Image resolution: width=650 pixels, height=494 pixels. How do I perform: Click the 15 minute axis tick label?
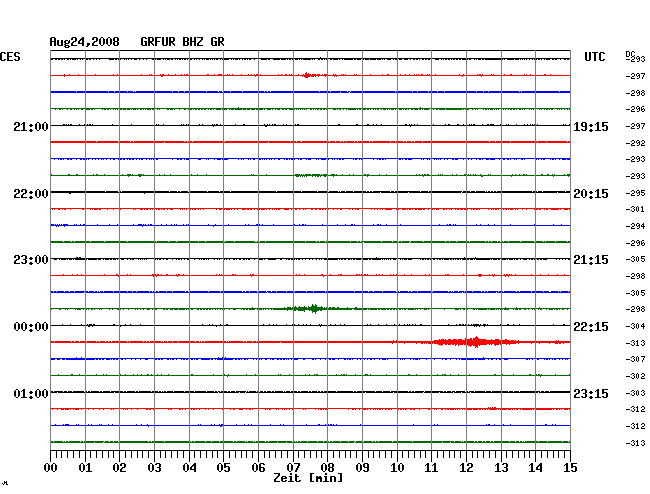(x=570, y=468)
